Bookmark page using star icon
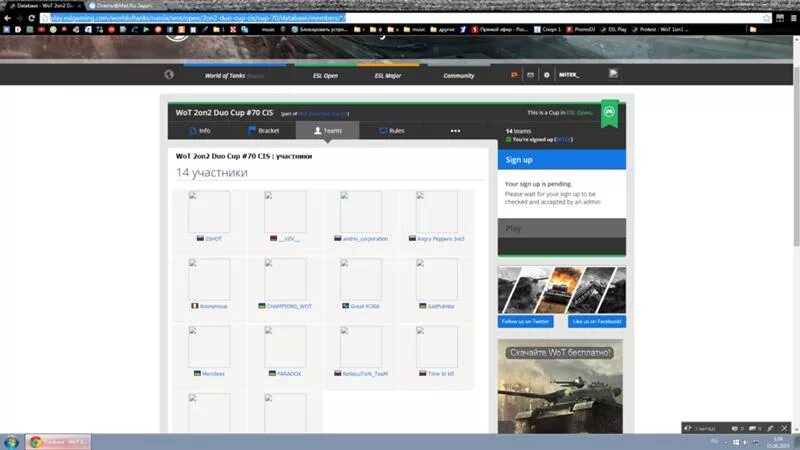Screen dimensions: 800x450 766,18
